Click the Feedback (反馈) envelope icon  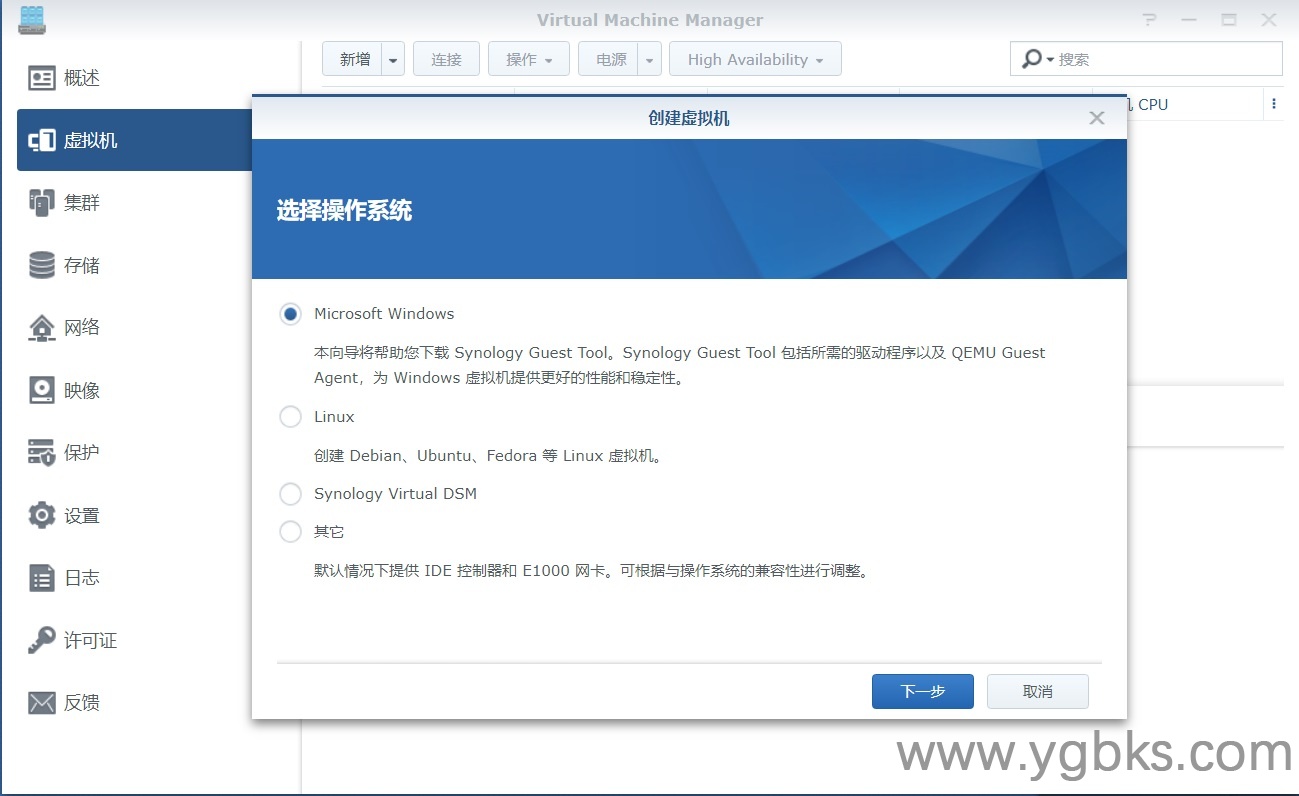(x=42, y=703)
